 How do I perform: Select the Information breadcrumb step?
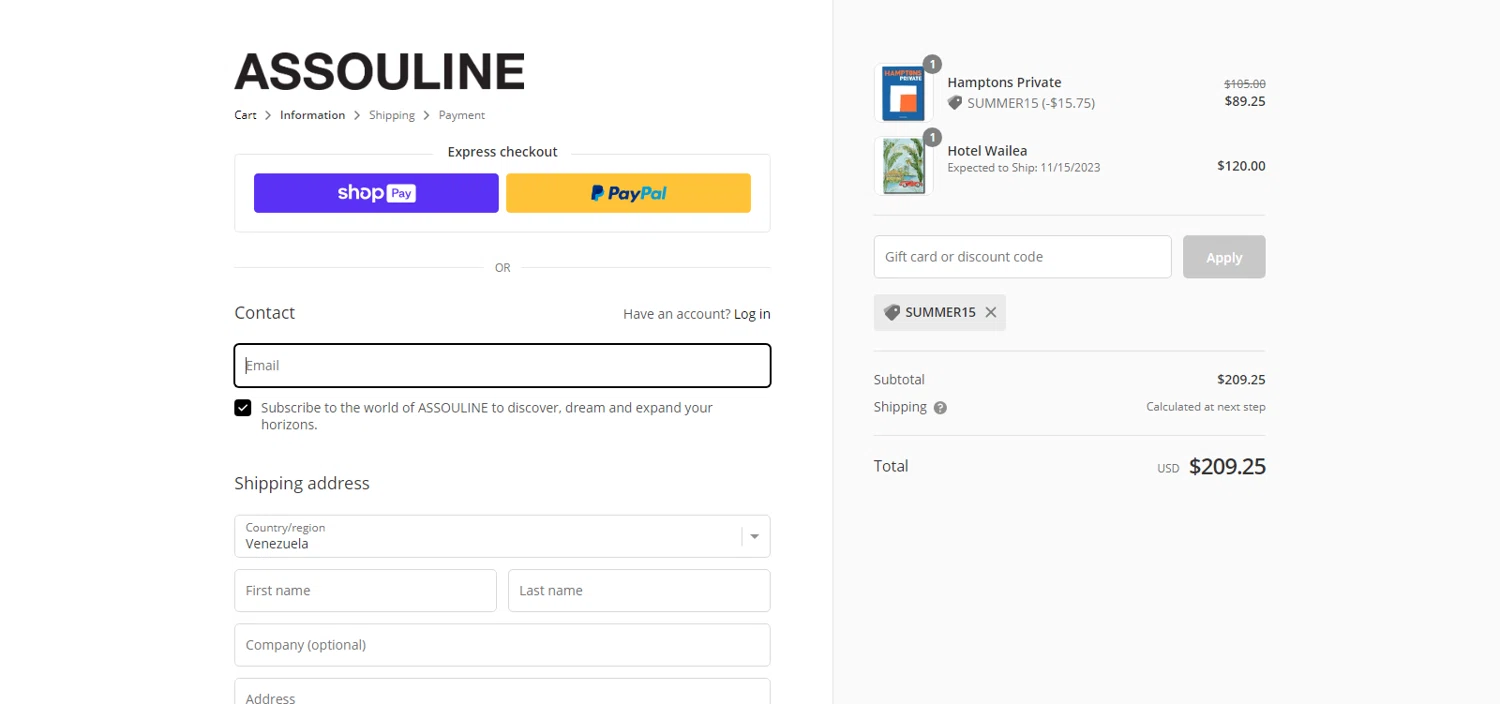click(312, 115)
